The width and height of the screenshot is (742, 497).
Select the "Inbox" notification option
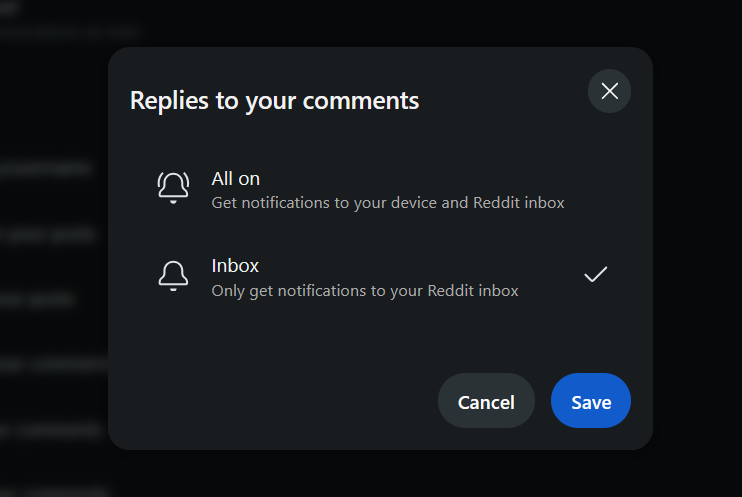click(x=380, y=277)
